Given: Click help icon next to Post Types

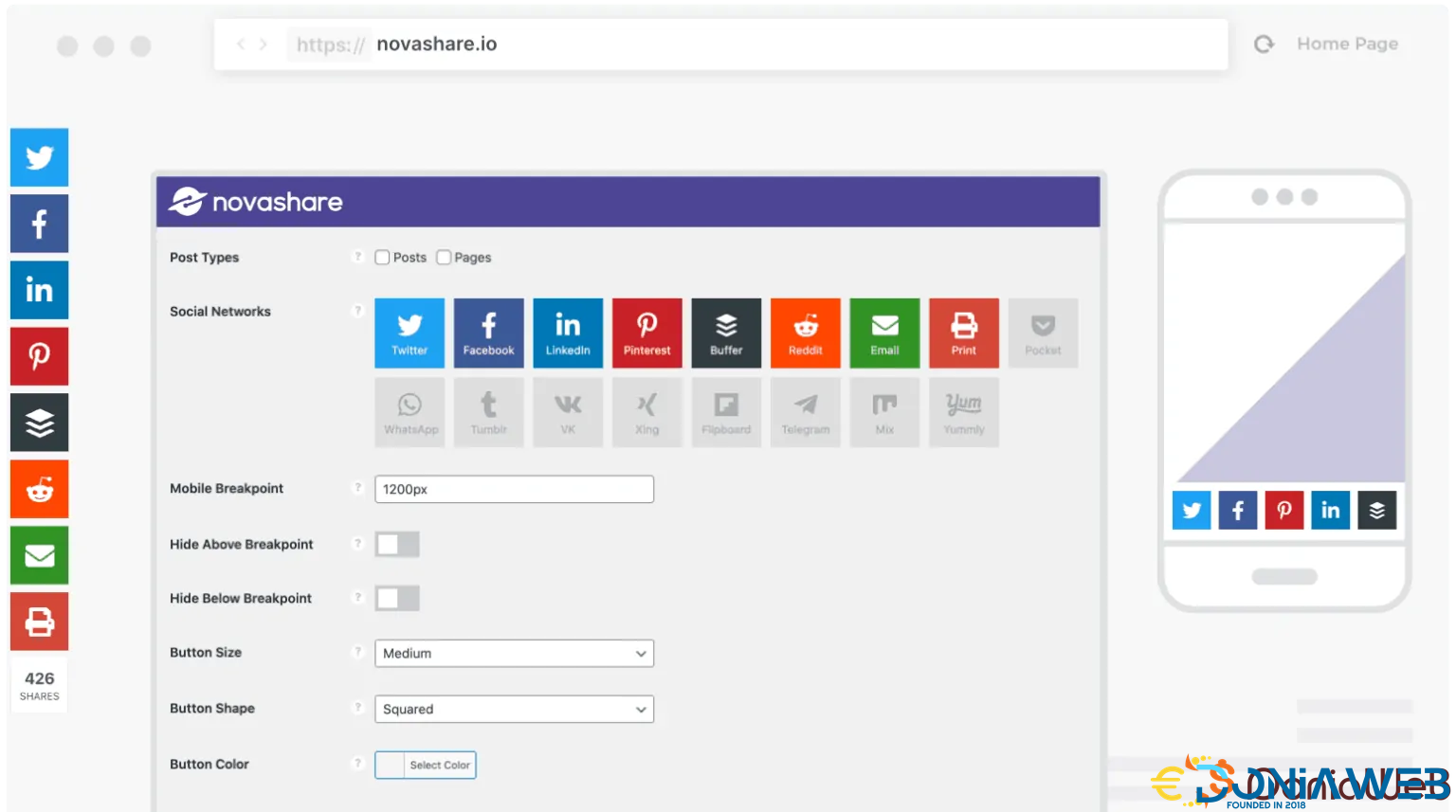Looking at the screenshot, I should [x=357, y=257].
